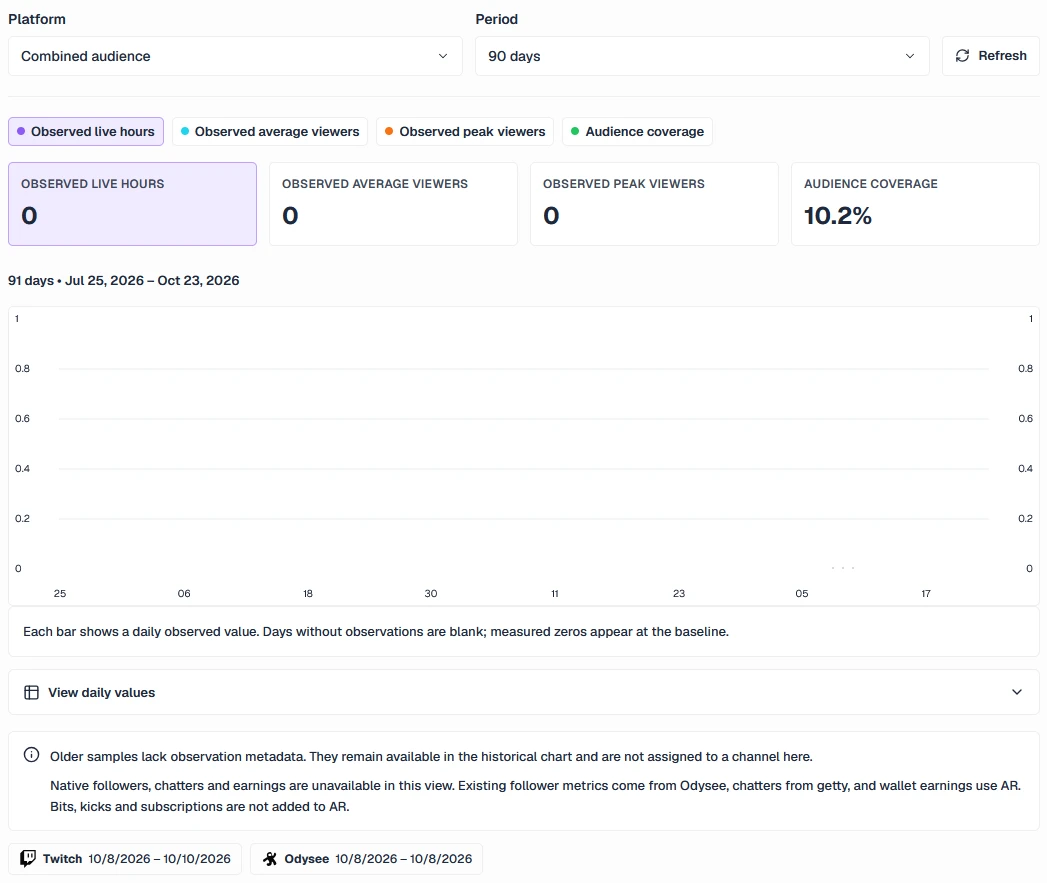The height and width of the screenshot is (883, 1047).
Task: Select the Observed Peak Viewers stat card
Action: click(654, 204)
